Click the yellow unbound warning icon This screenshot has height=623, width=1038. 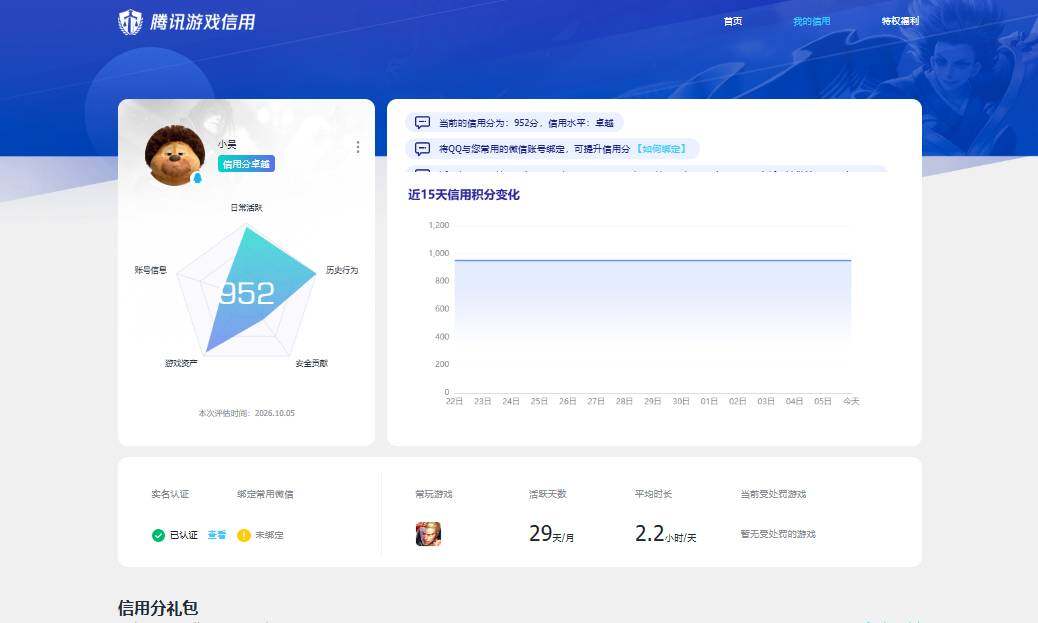click(244, 535)
